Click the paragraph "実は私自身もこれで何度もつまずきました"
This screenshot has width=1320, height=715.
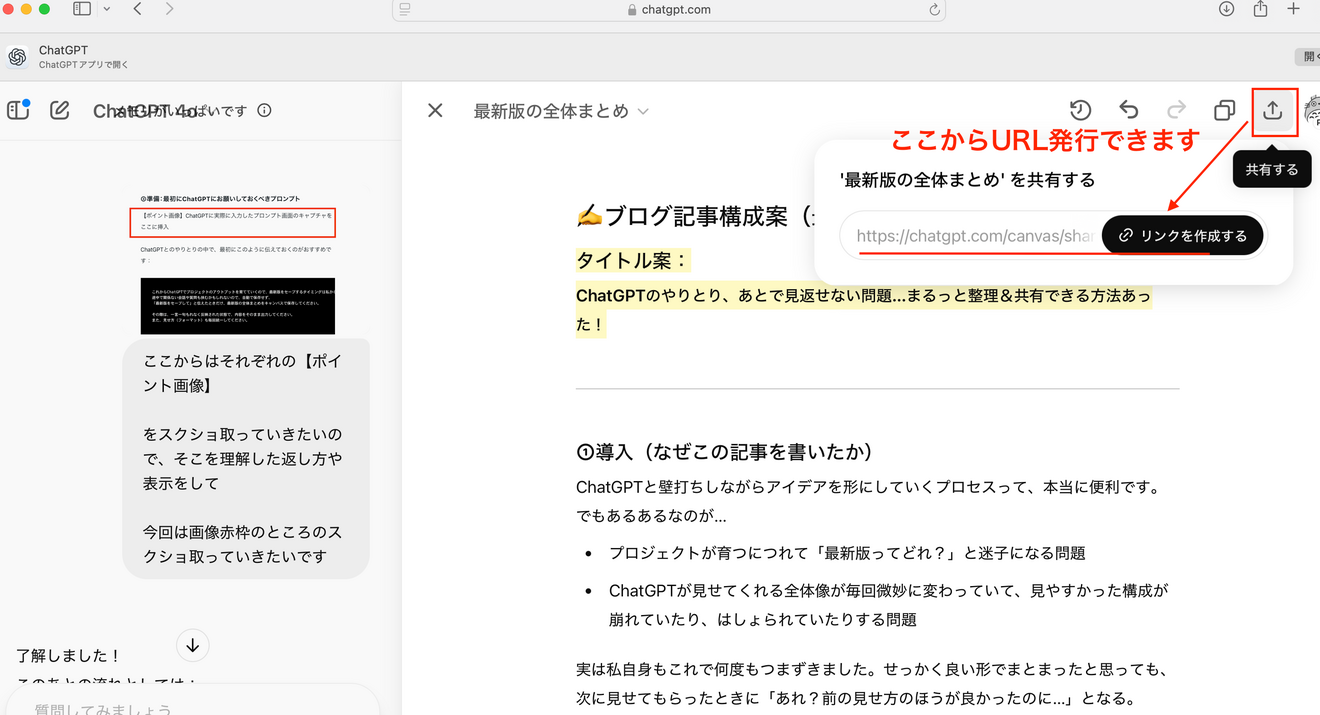872,684
